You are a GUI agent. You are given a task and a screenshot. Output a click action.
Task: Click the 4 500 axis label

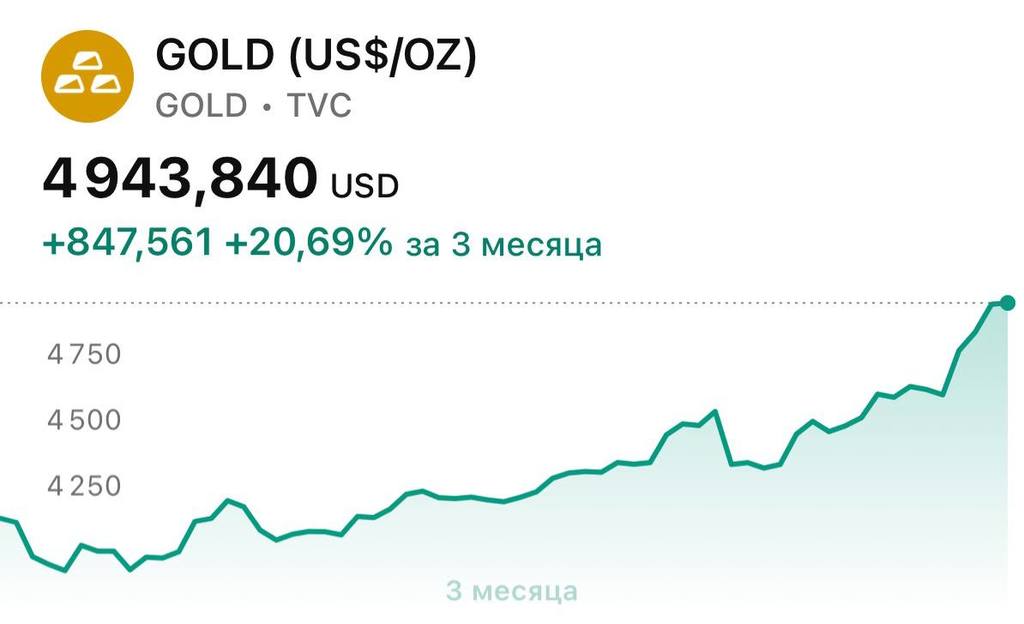[84, 419]
